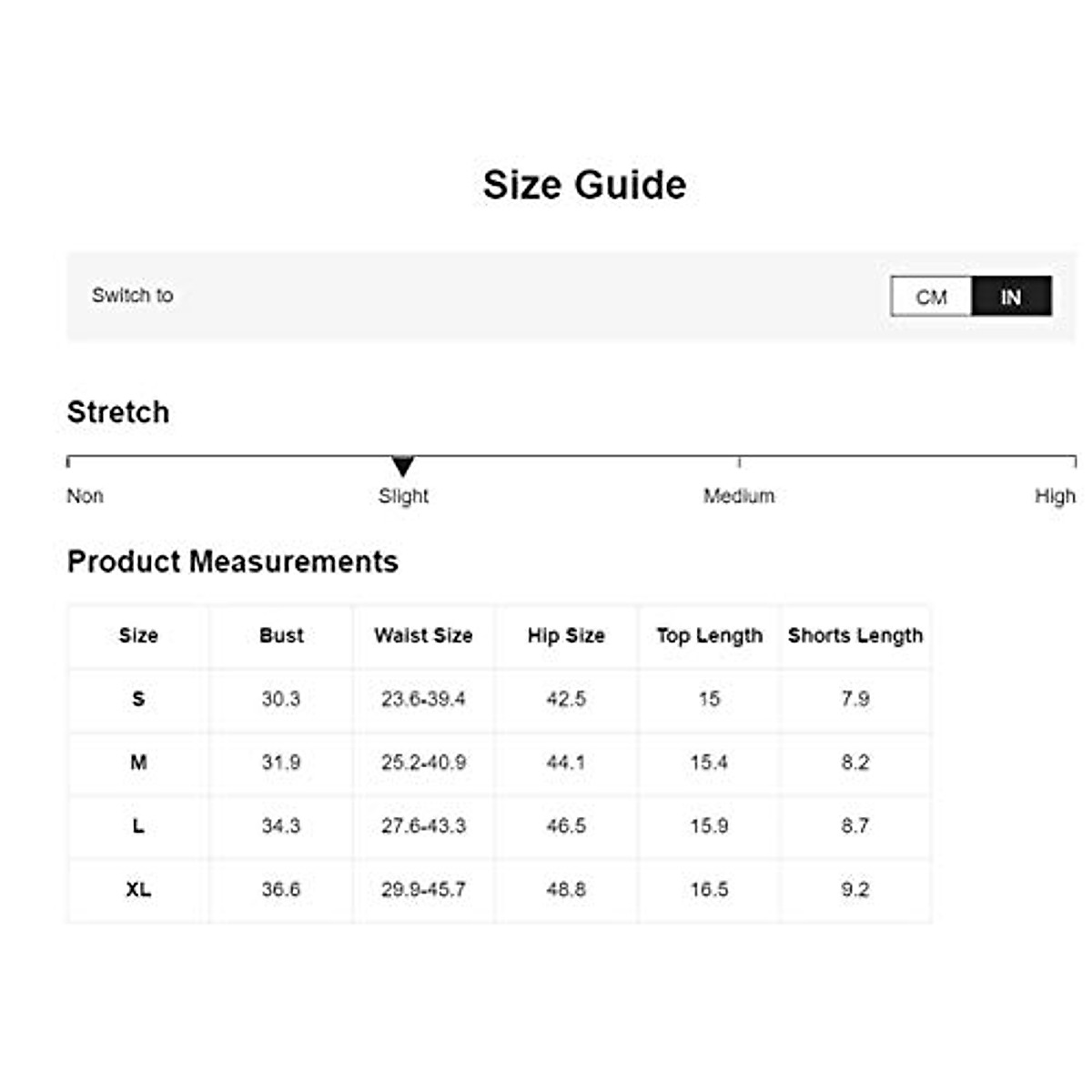
Task: Click the Product Measurements heading
Action: coord(233,561)
